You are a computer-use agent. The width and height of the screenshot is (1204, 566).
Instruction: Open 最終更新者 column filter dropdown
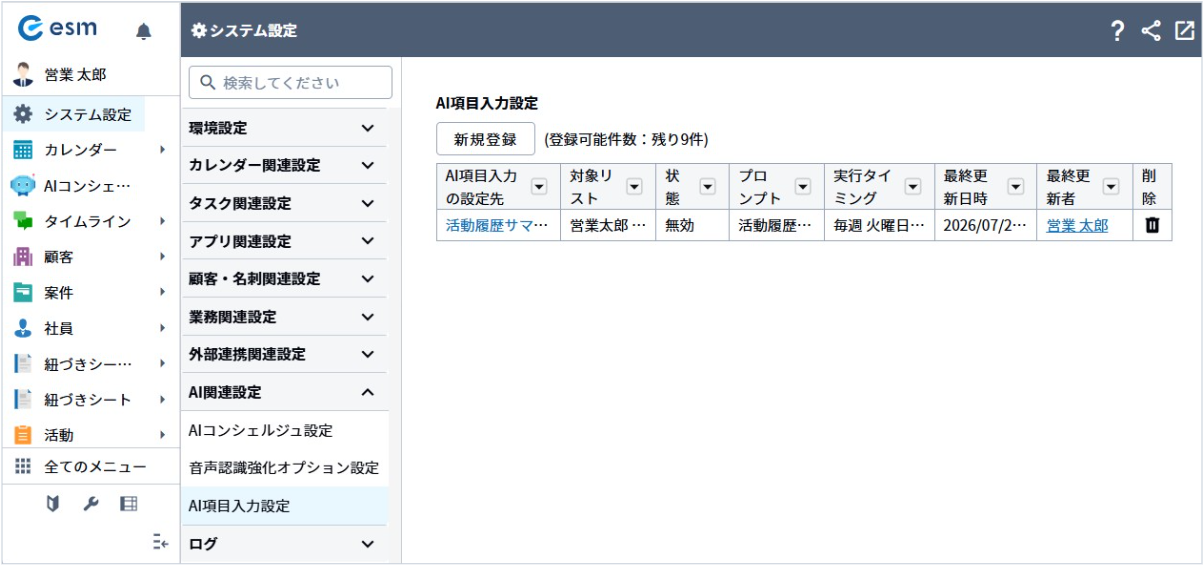click(1110, 186)
